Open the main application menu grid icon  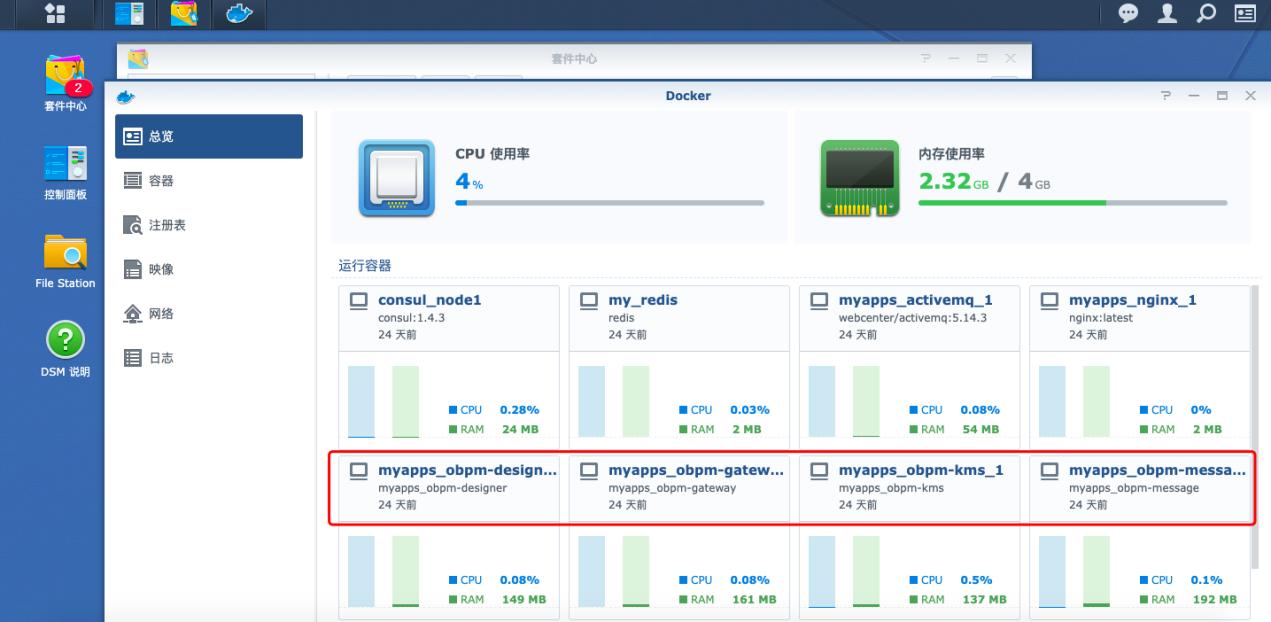(x=53, y=13)
